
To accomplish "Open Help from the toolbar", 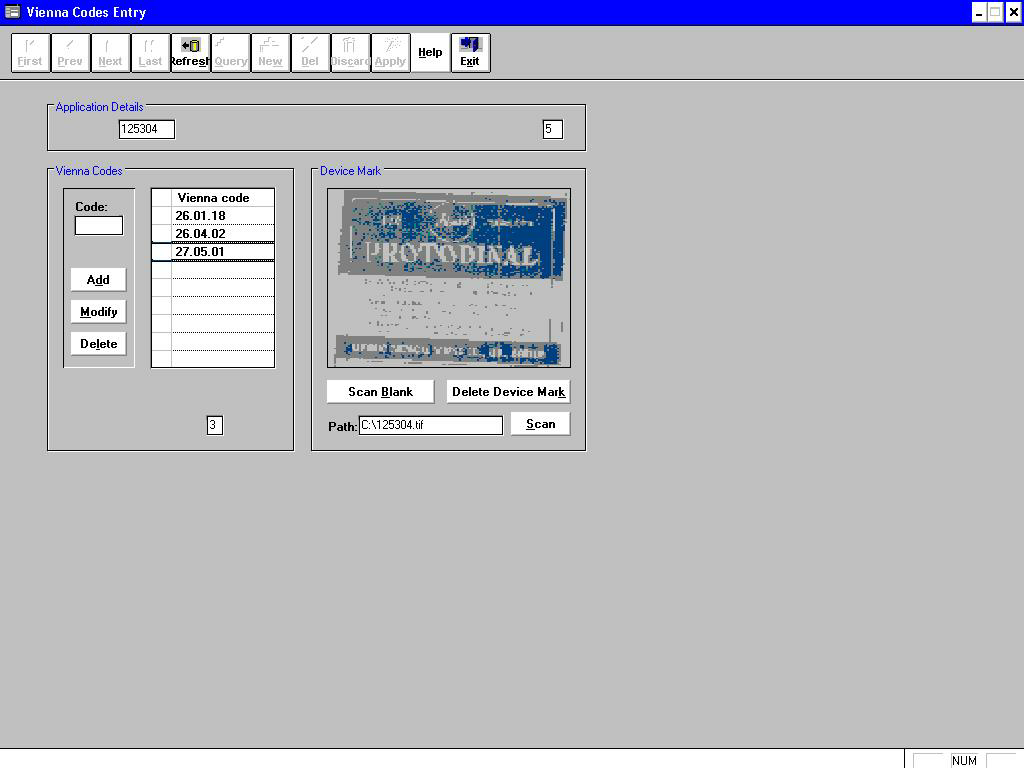I will 430,53.
